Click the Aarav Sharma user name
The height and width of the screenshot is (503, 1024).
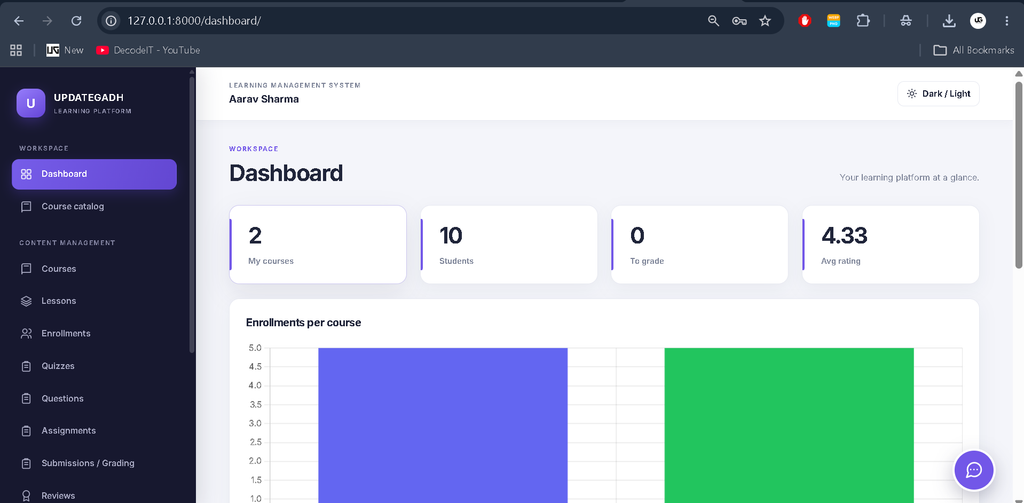(264, 99)
